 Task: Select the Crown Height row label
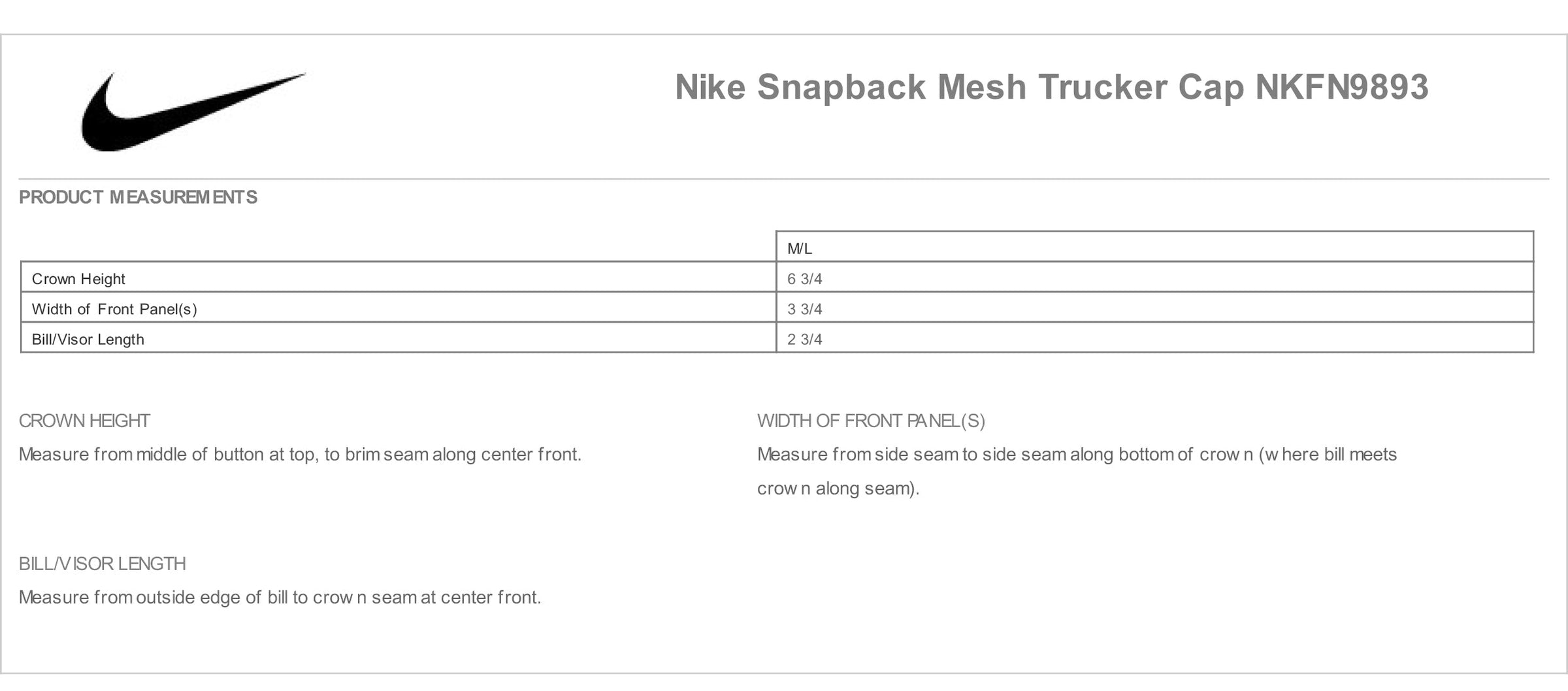point(78,279)
